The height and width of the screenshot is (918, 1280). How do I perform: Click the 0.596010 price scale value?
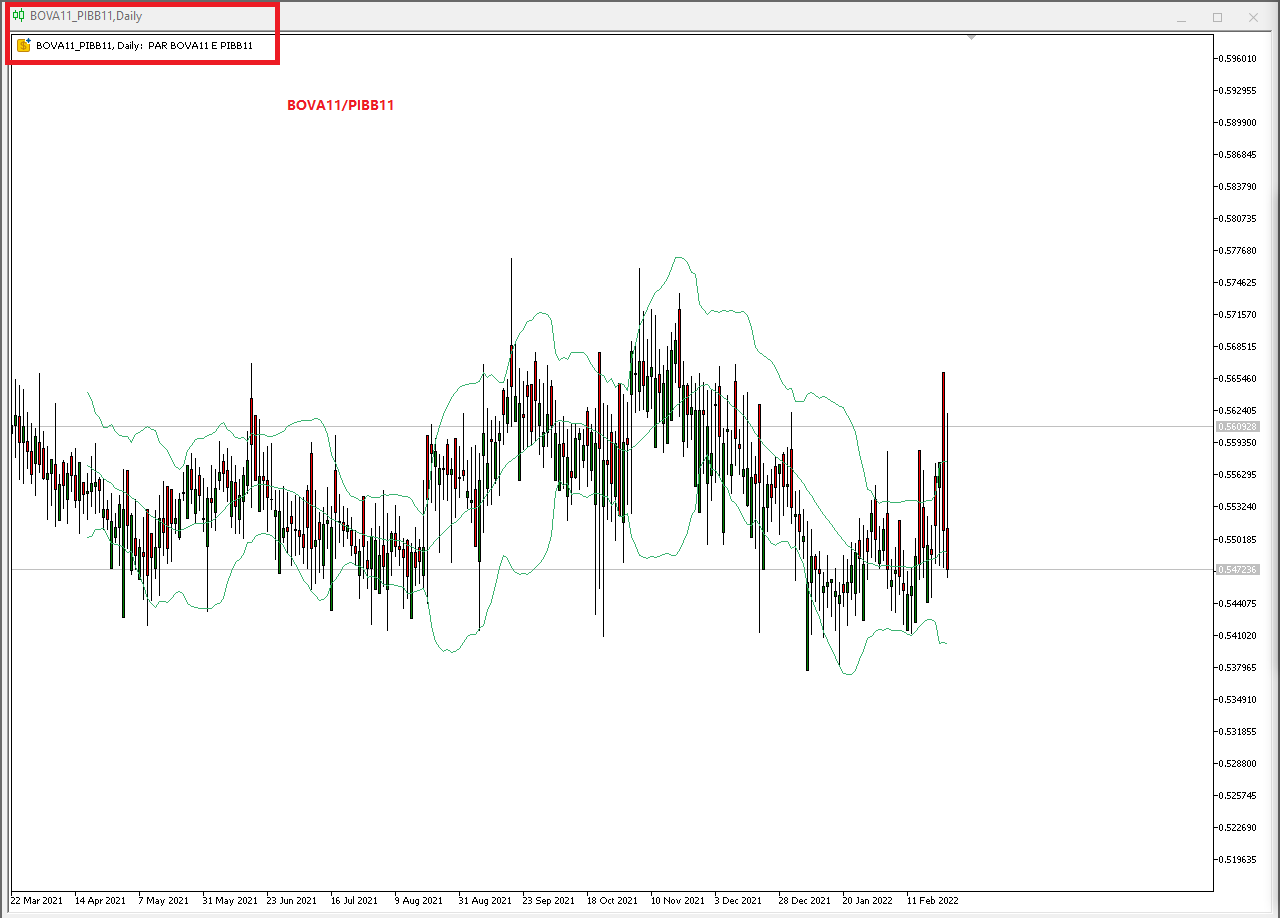(1238, 58)
